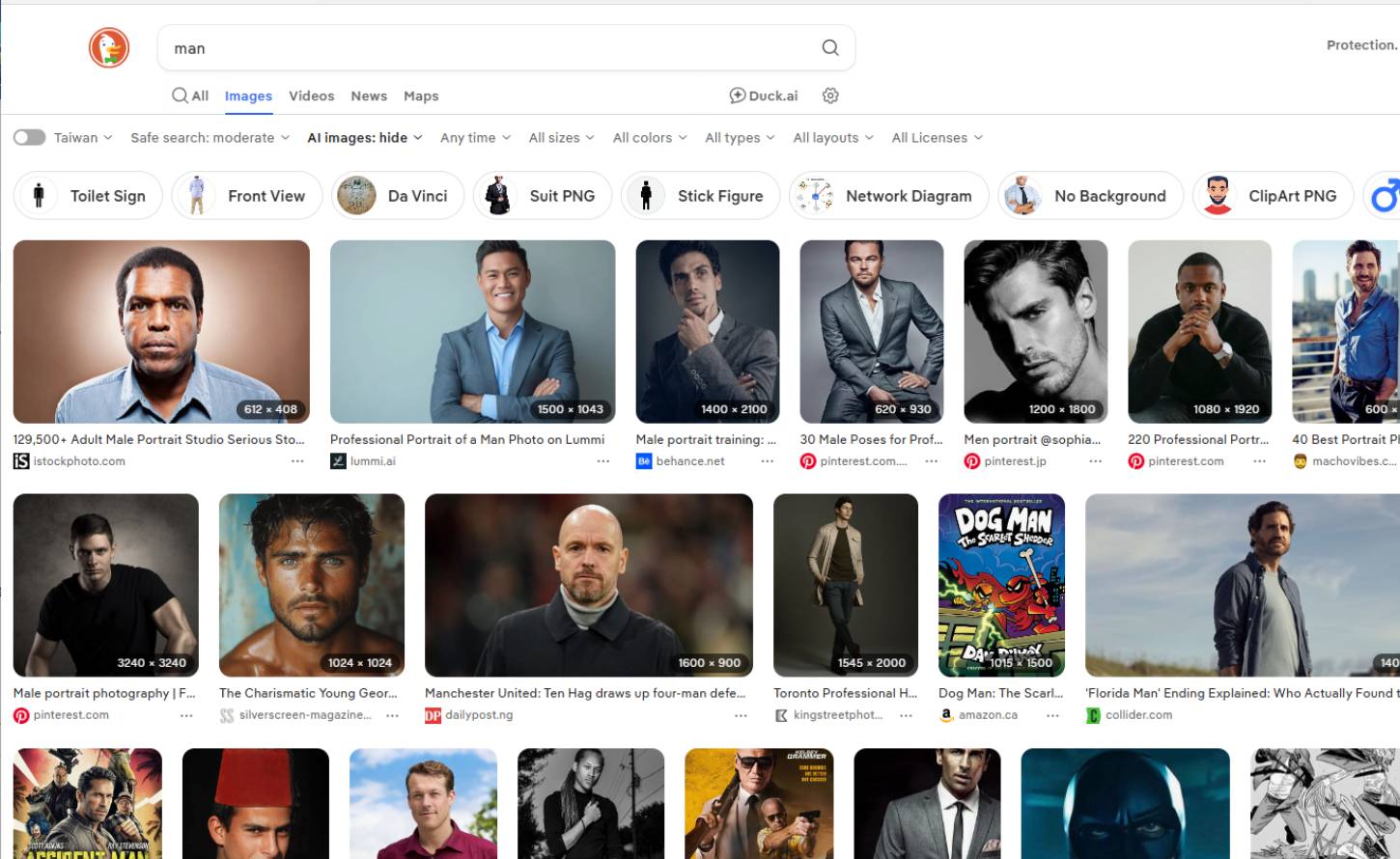Image resolution: width=1400 pixels, height=859 pixels.
Task: Expand the All Licenses dropdown
Action: click(x=937, y=138)
